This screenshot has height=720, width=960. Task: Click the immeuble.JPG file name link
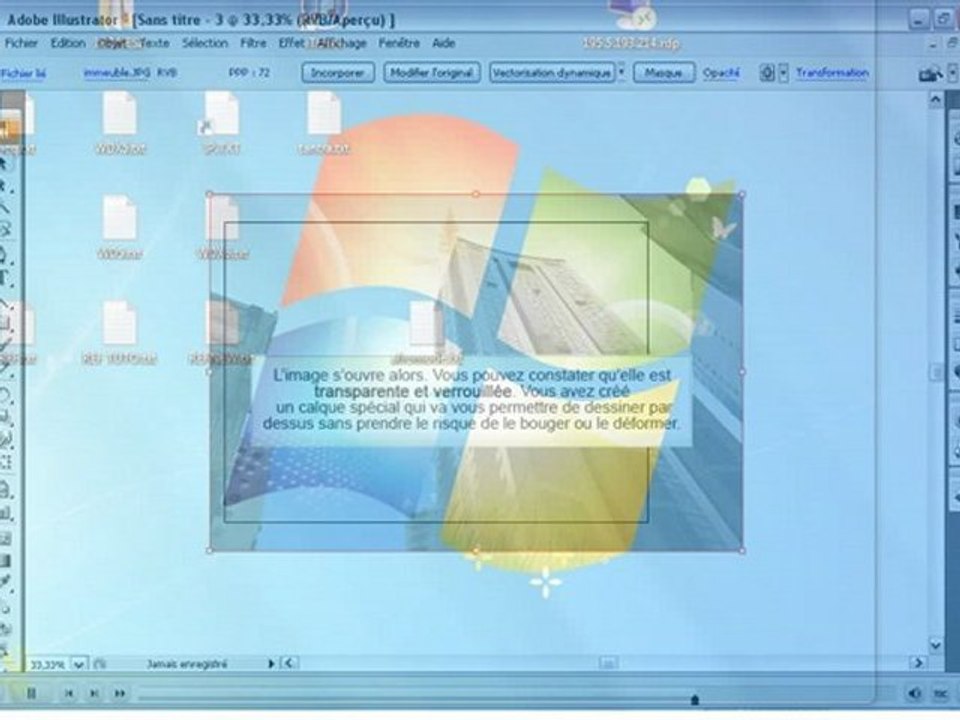coord(117,72)
